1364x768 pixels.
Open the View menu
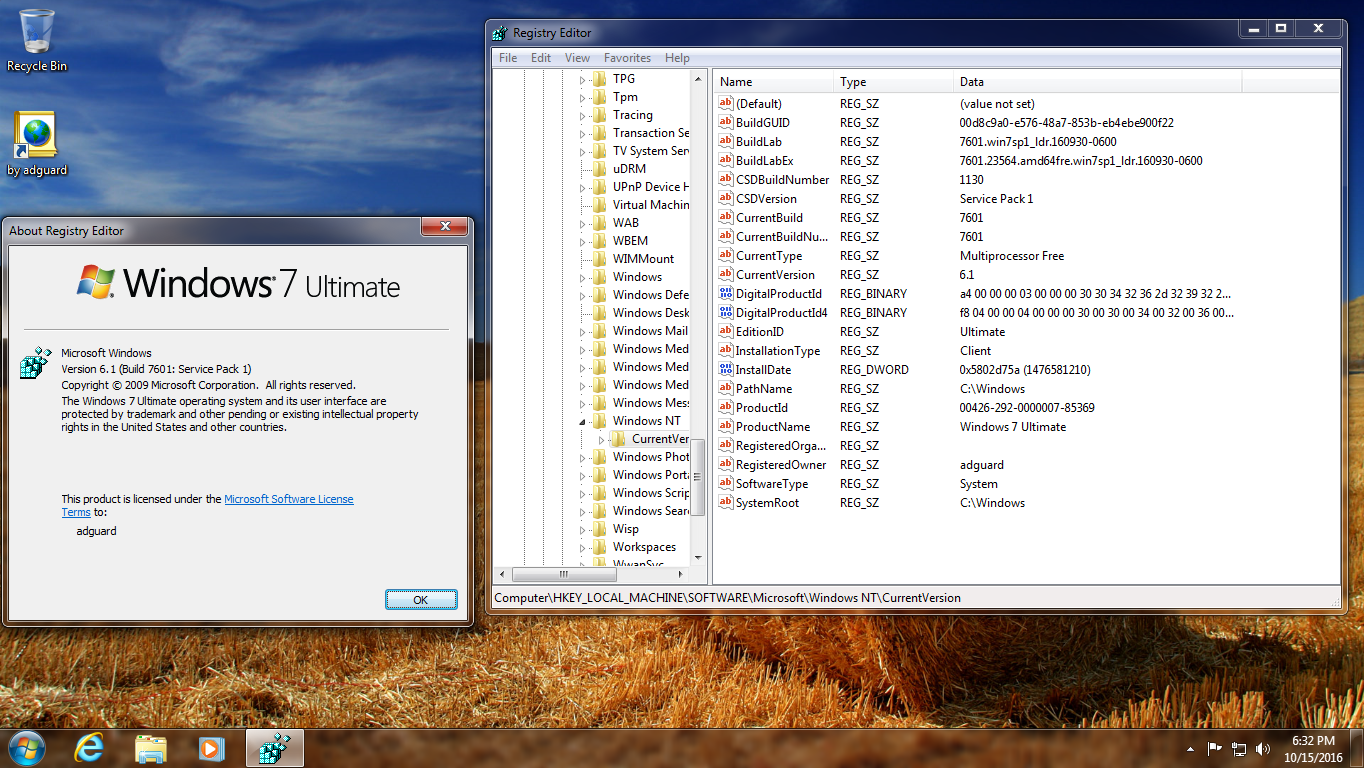pos(577,58)
